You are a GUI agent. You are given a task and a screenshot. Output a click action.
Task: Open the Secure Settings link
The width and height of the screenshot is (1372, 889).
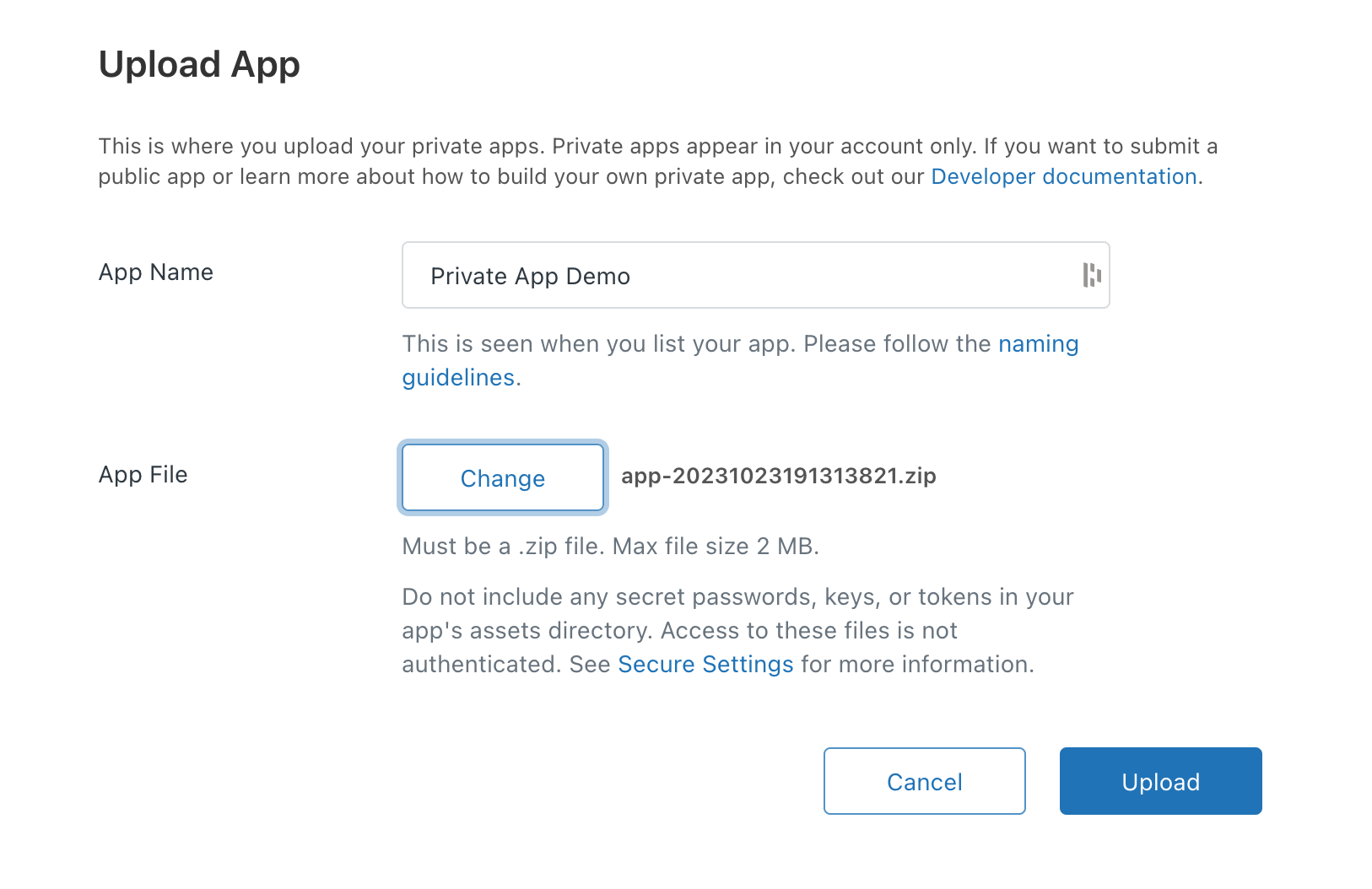705,665
